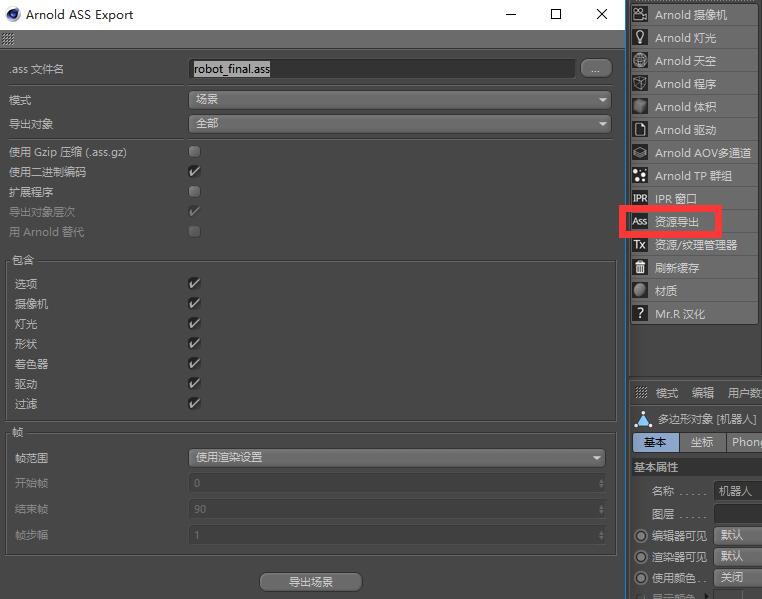The width and height of the screenshot is (762, 599).
Task: Toggle the 编辑器可见 radio dot
Action: point(641,536)
